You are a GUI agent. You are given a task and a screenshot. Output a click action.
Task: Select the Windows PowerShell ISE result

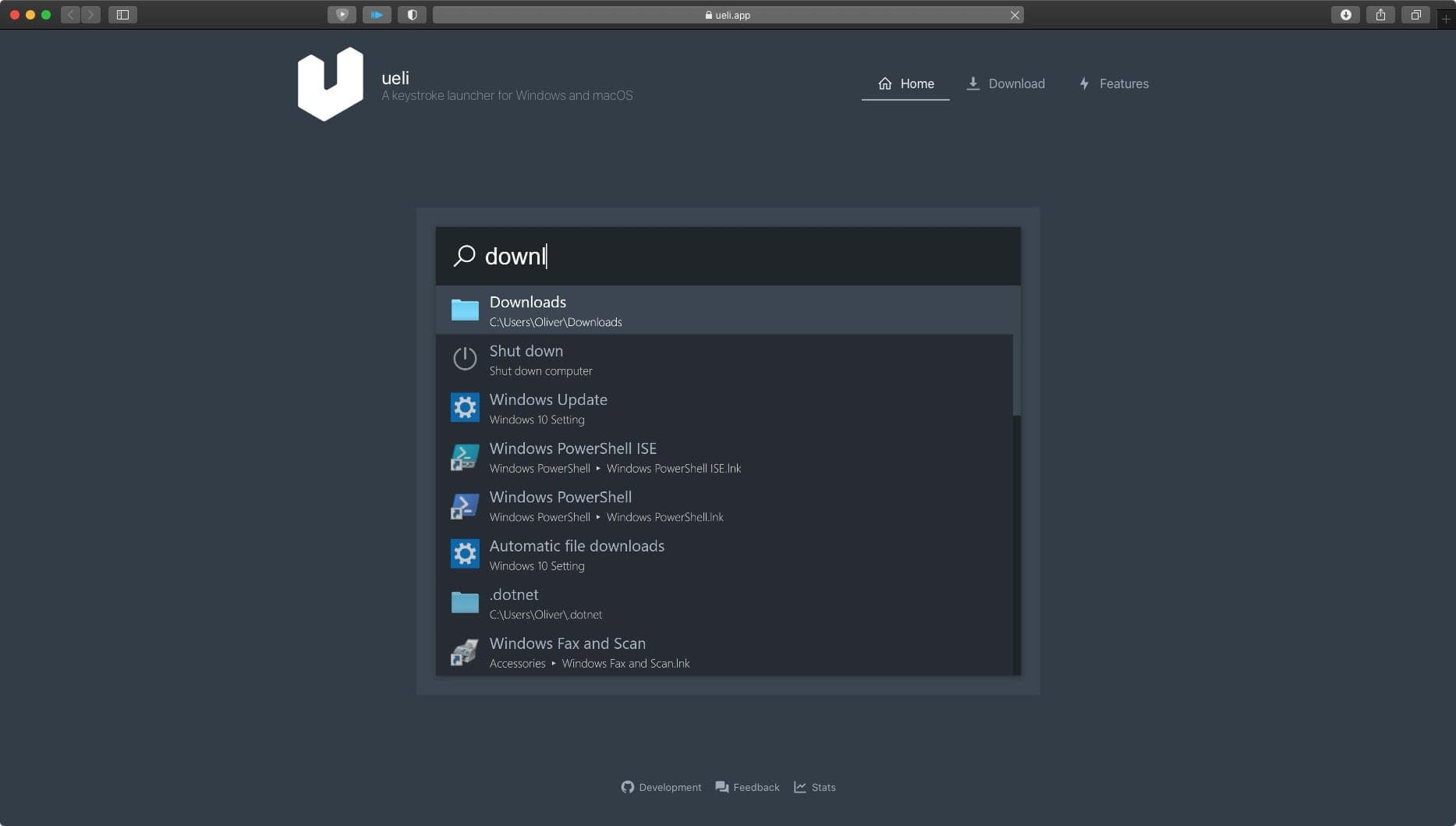click(x=724, y=457)
